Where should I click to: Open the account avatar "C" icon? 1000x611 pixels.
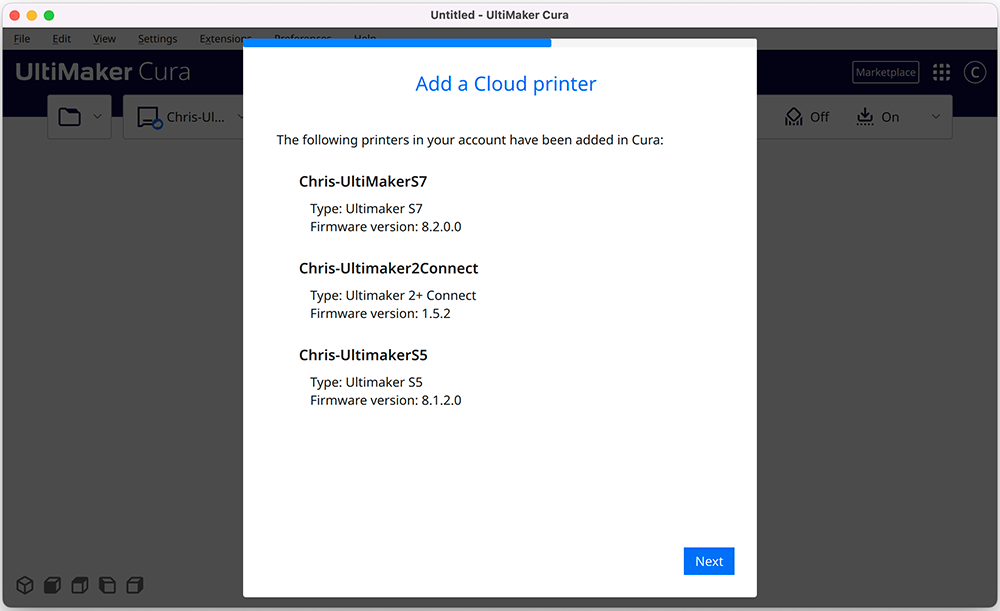pyautogui.click(x=974, y=73)
